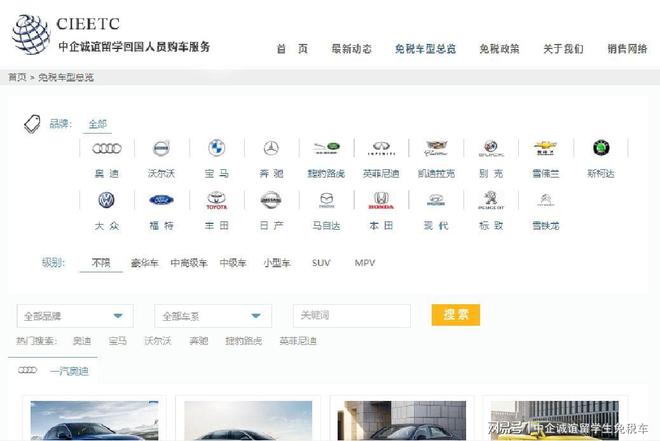Click the 雪铁龙 brand name label
Image resolution: width=660 pixels, height=441 pixels.
(546, 226)
